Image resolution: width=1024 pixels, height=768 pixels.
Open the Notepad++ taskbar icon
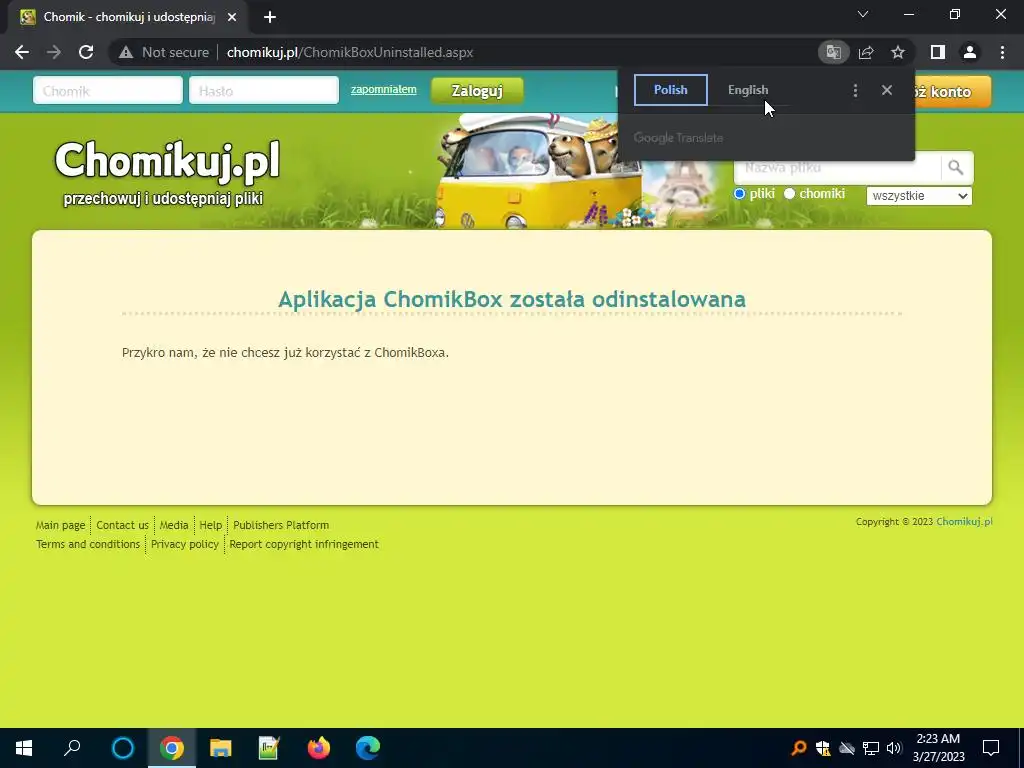269,748
